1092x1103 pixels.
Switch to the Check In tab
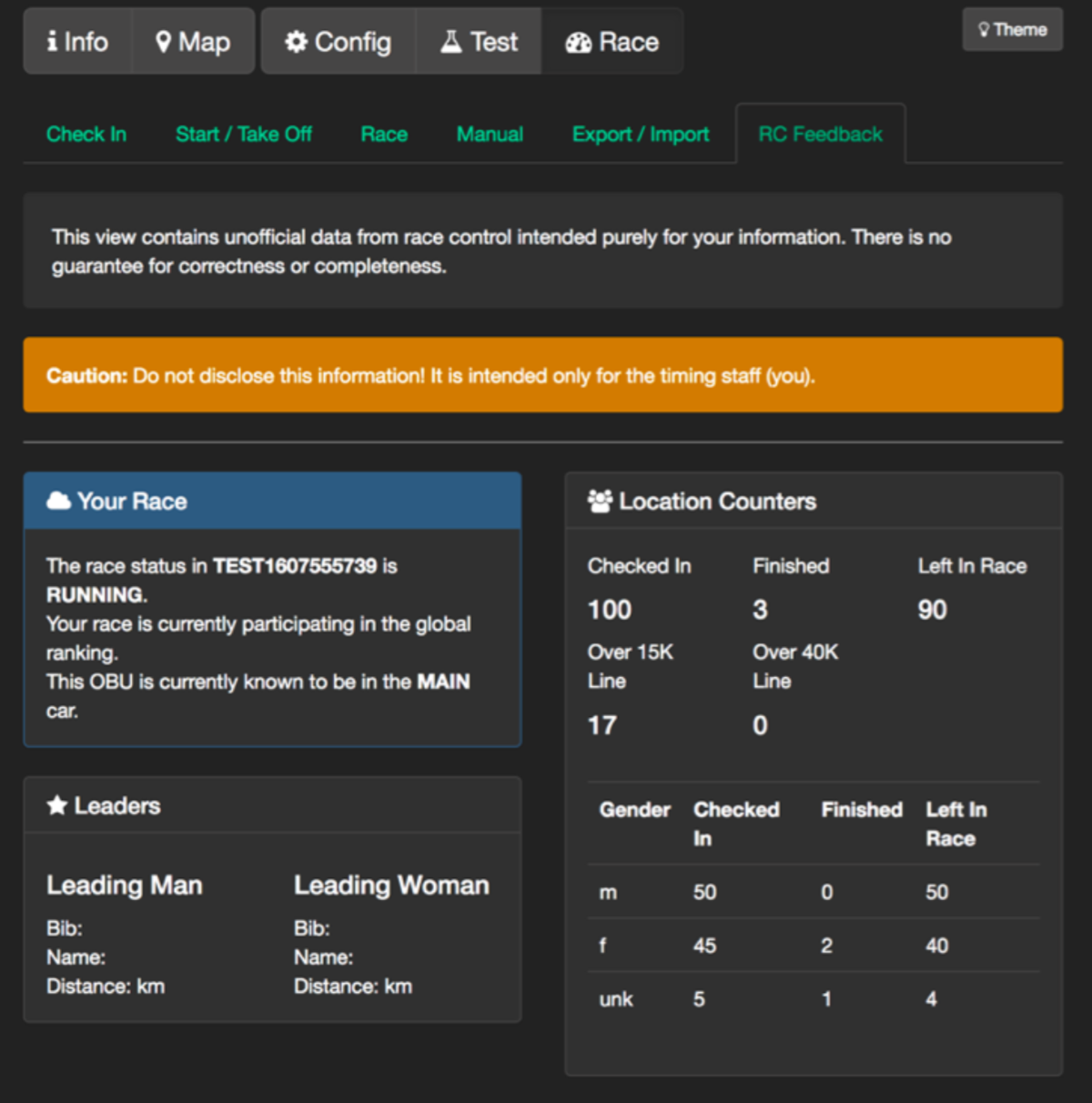pos(86,135)
